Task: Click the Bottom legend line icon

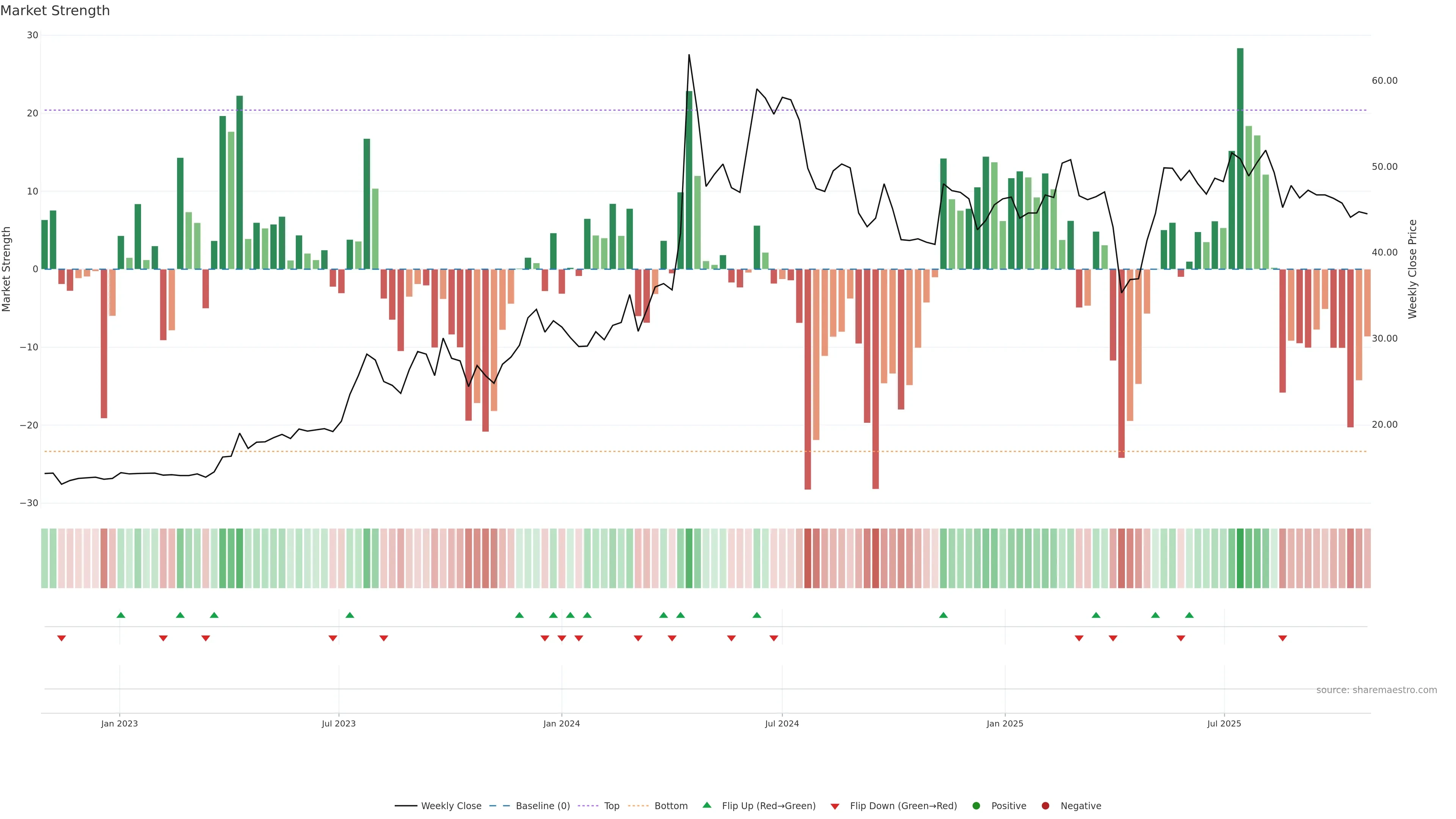Action: click(x=639, y=805)
